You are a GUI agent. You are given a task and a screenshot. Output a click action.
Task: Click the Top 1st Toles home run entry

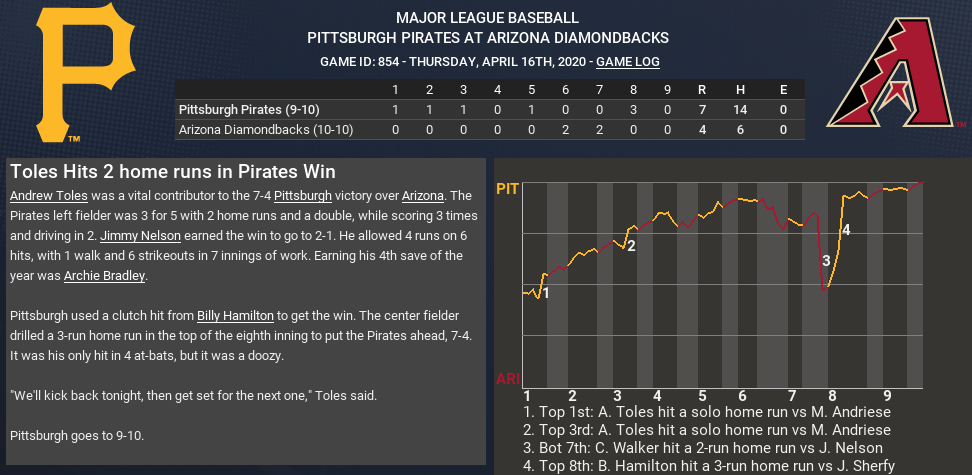pos(707,412)
